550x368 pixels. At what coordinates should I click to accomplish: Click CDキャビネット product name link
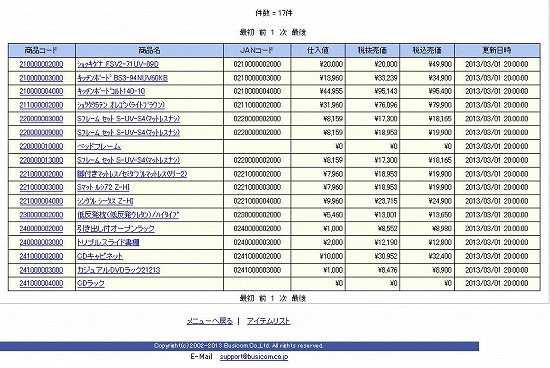click(100, 256)
